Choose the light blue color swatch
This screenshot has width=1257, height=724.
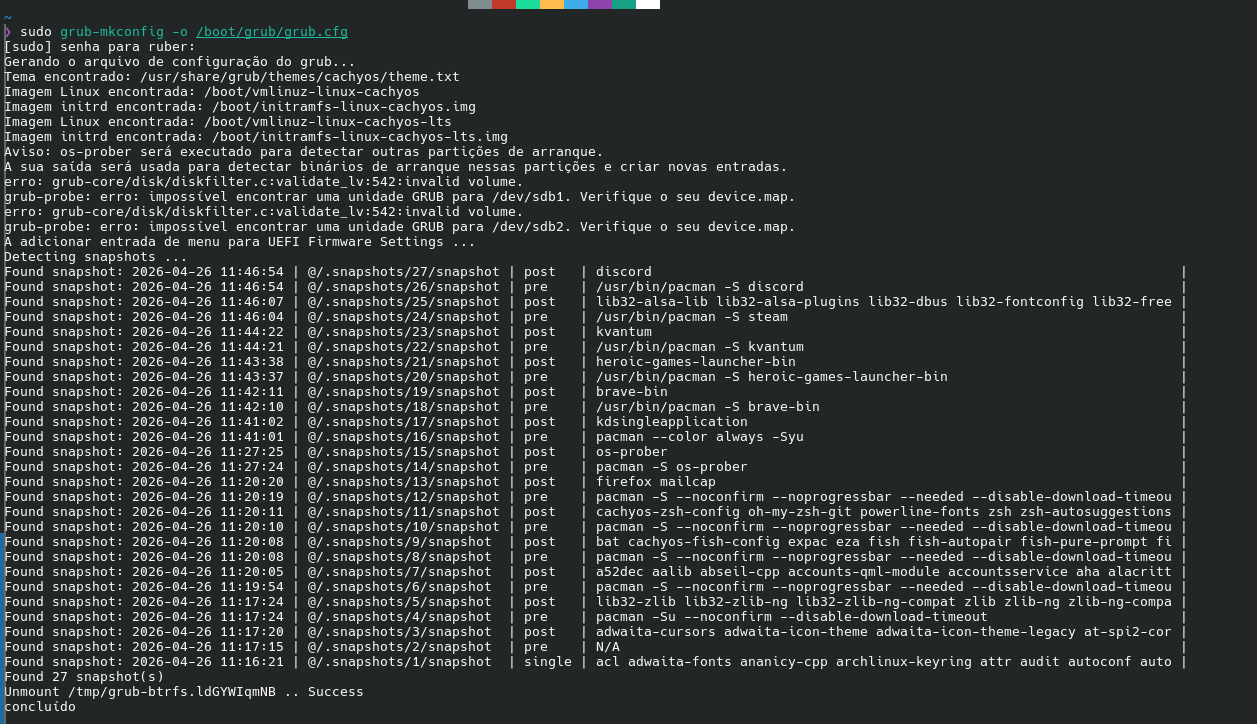[x=576, y=4]
